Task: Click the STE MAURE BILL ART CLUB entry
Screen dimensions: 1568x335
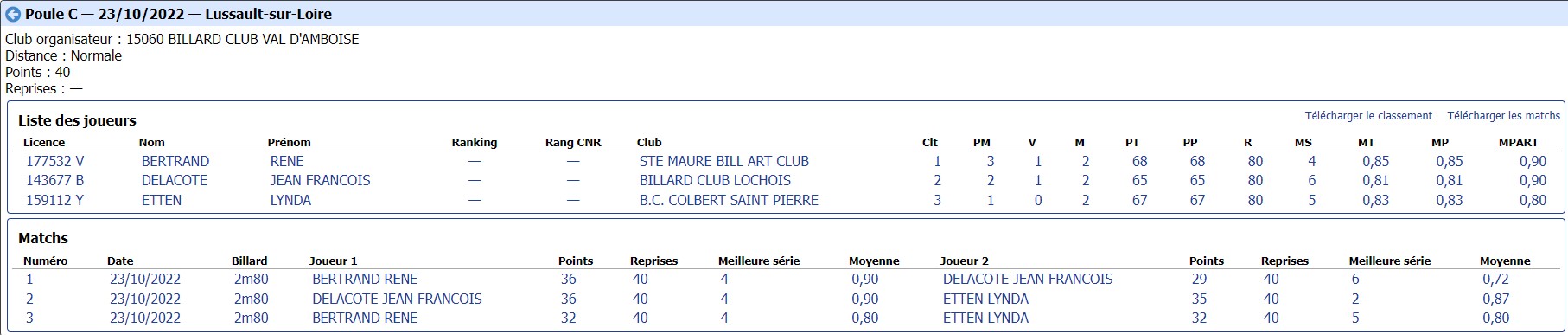Action: (x=724, y=161)
